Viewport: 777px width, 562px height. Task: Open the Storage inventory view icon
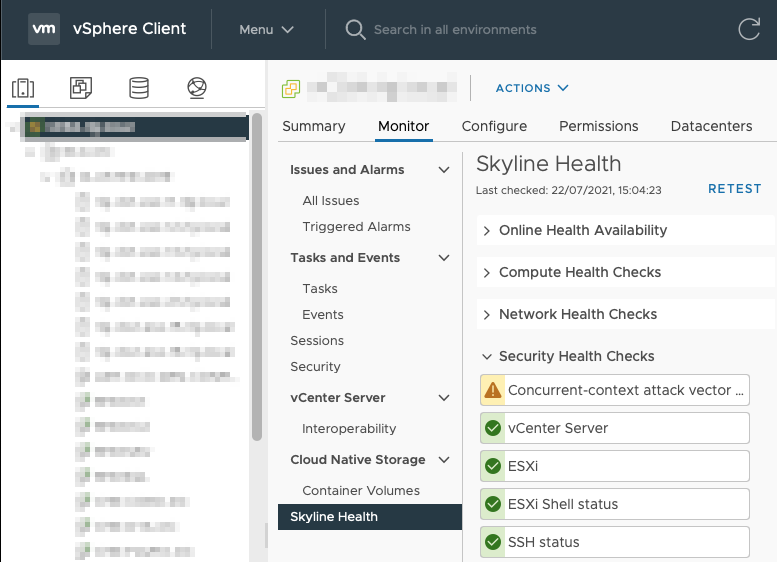tap(139, 88)
